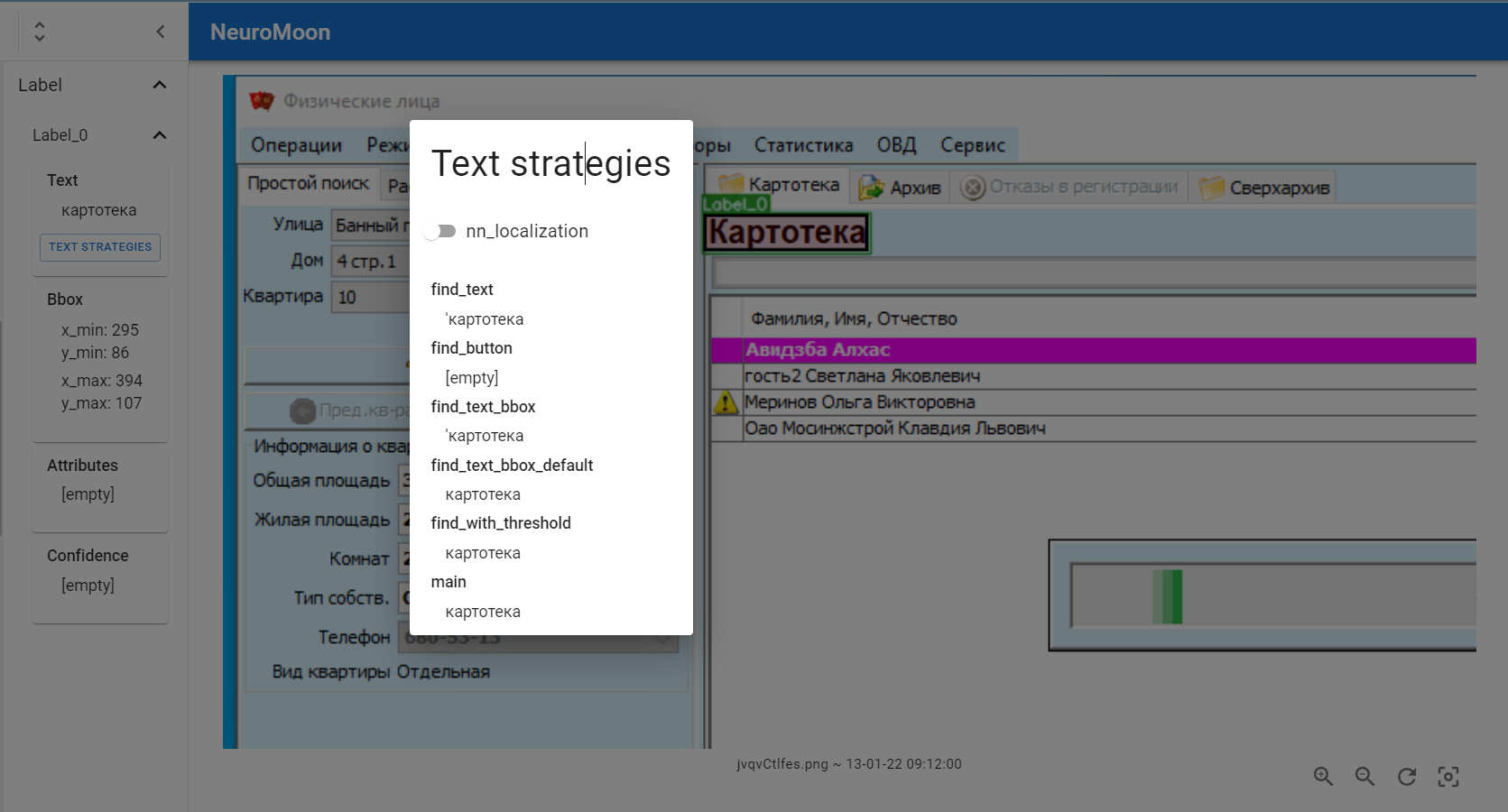Select the main strategy entry
Image resolution: width=1508 pixels, height=812 pixels.
(x=449, y=582)
